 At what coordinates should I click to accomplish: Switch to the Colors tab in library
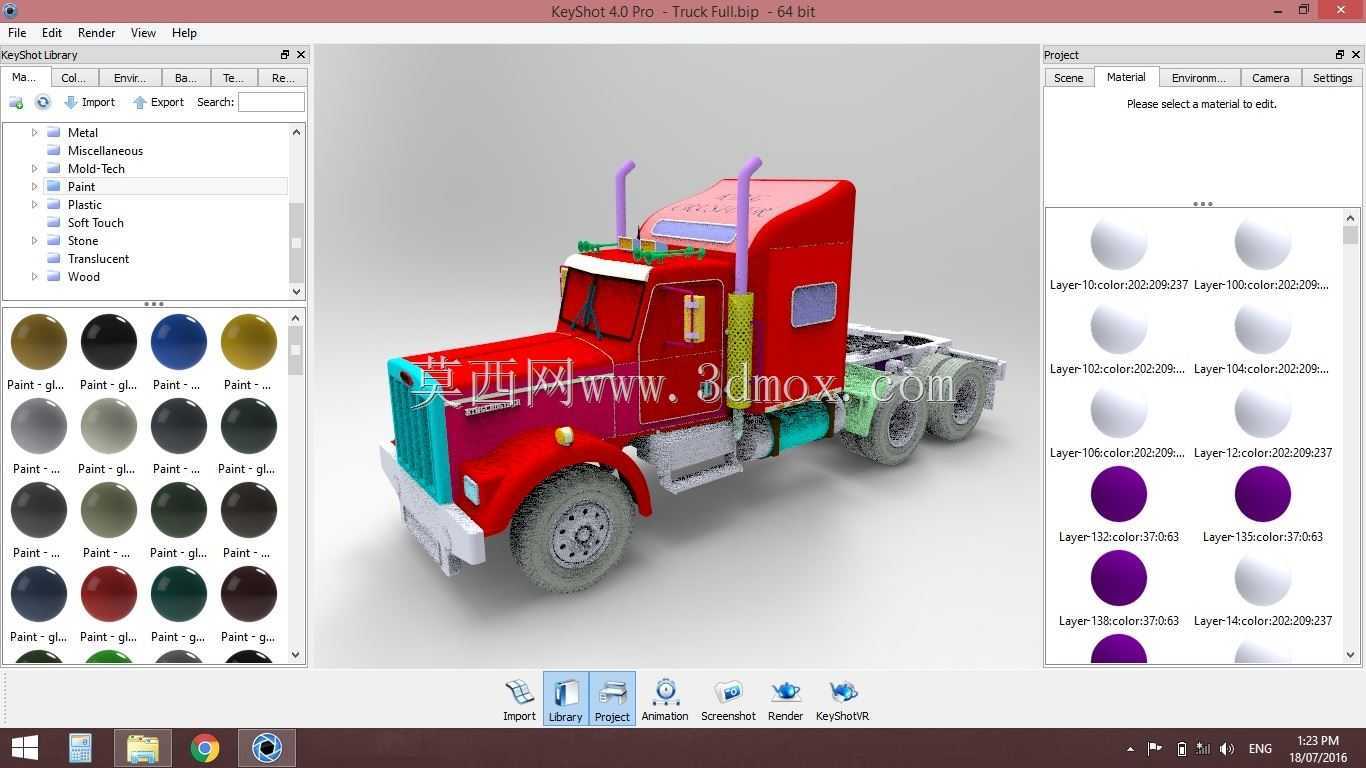(73, 78)
